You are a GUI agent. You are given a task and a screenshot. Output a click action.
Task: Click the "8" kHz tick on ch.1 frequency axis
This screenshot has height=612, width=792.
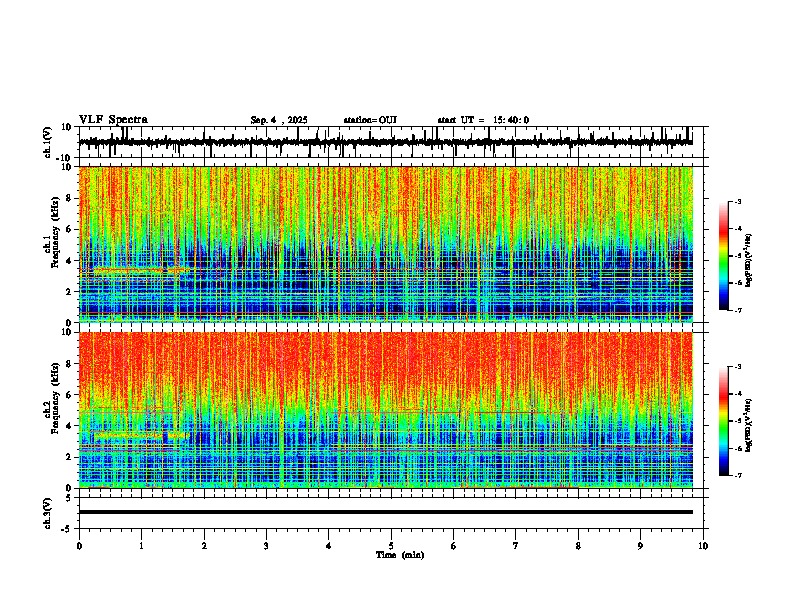coord(70,198)
